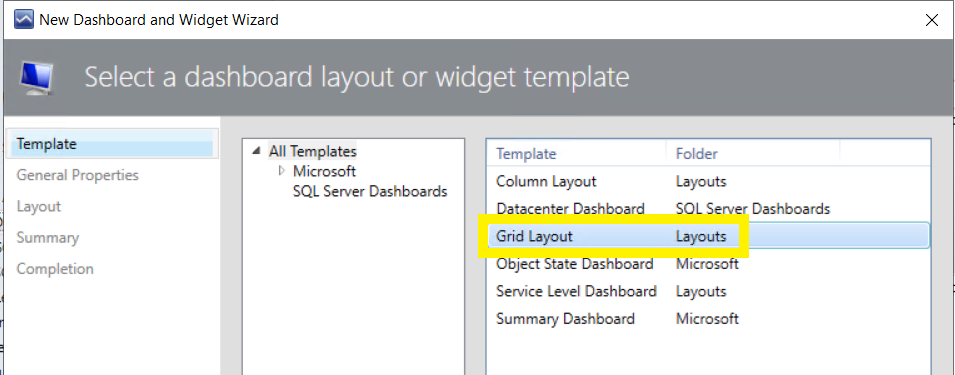Image resolution: width=955 pixels, height=375 pixels.
Task: Expand the Microsoft folder node
Action: (x=281, y=171)
